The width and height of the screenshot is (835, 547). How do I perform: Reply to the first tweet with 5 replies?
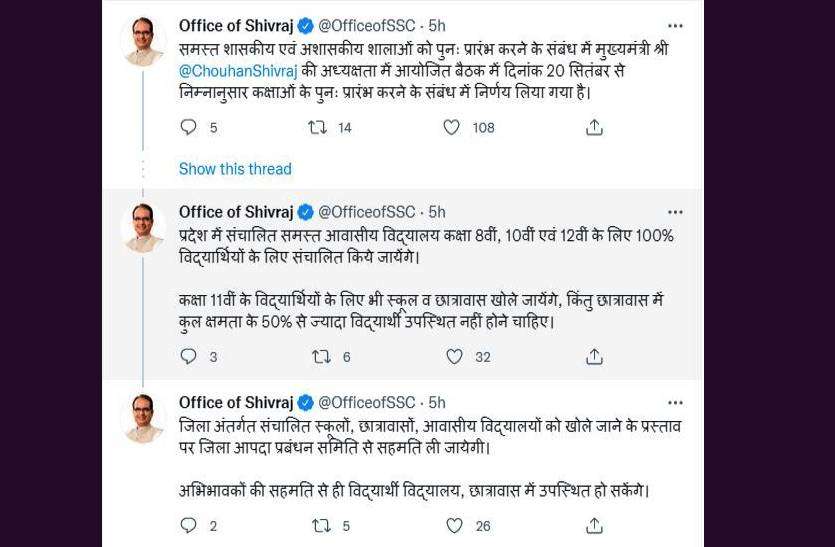click(189, 127)
